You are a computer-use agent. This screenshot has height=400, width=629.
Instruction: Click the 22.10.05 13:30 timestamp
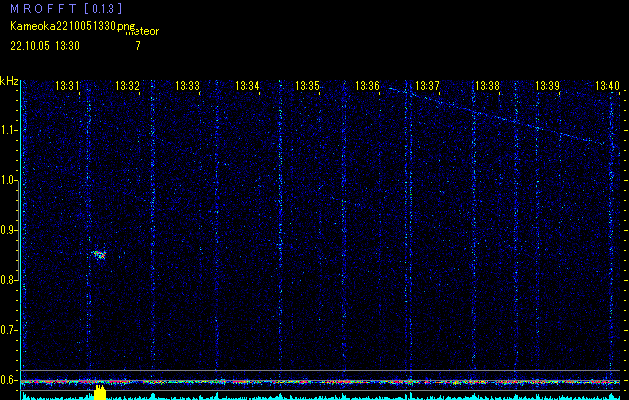pyautogui.click(x=45, y=46)
